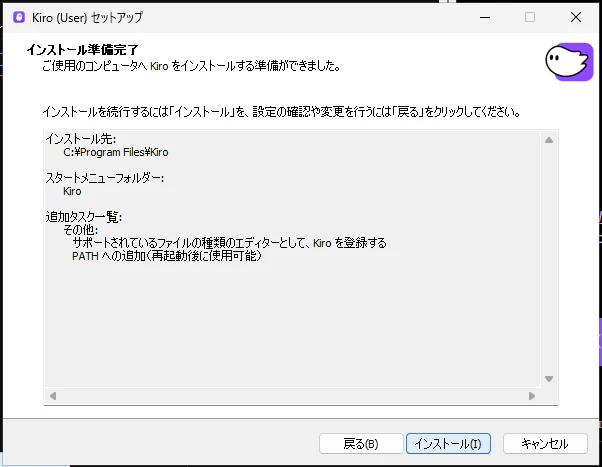Click the line about registering Kiro as editor

(x=229, y=243)
